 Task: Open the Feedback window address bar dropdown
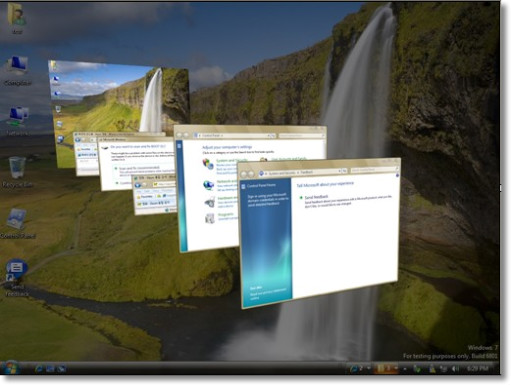[x=339, y=171]
